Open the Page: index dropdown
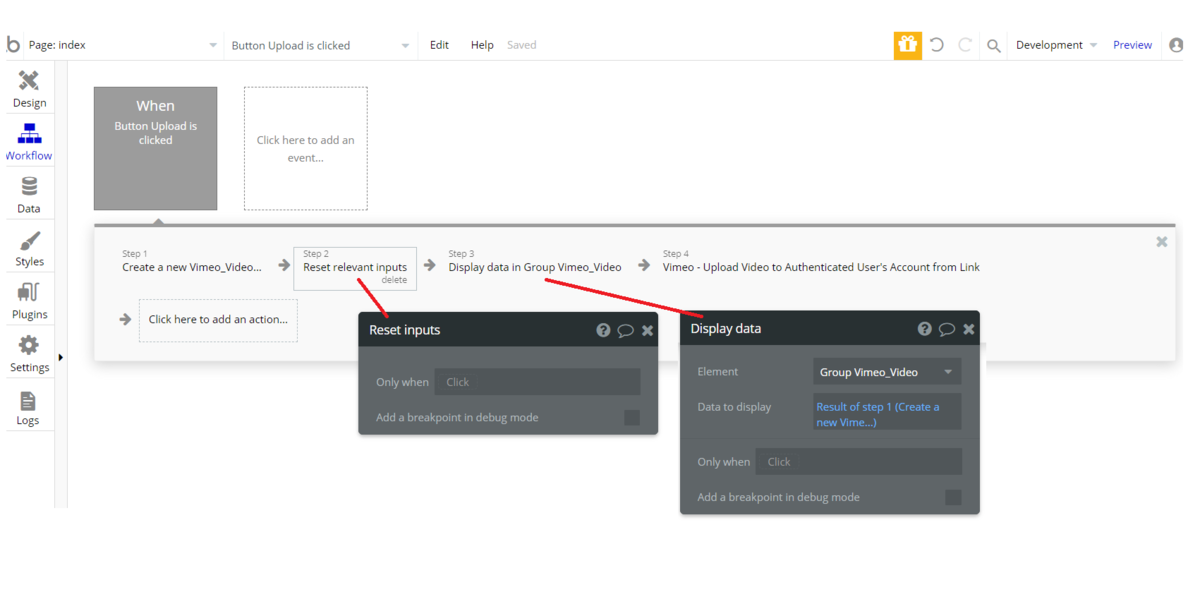The image size is (1200, 592). tap(122, 45)
